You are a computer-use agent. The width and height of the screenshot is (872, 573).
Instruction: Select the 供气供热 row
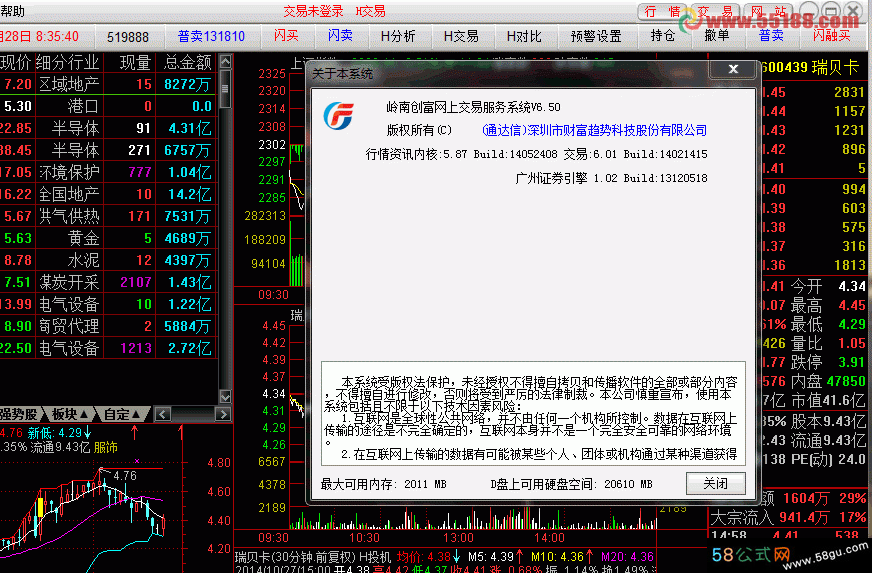pyautogui.click(x=108, y=216)
